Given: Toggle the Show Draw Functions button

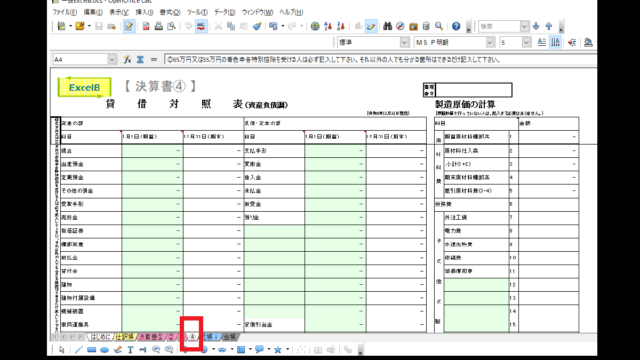Looking at the screenshot, I should (x=371, y=27).
